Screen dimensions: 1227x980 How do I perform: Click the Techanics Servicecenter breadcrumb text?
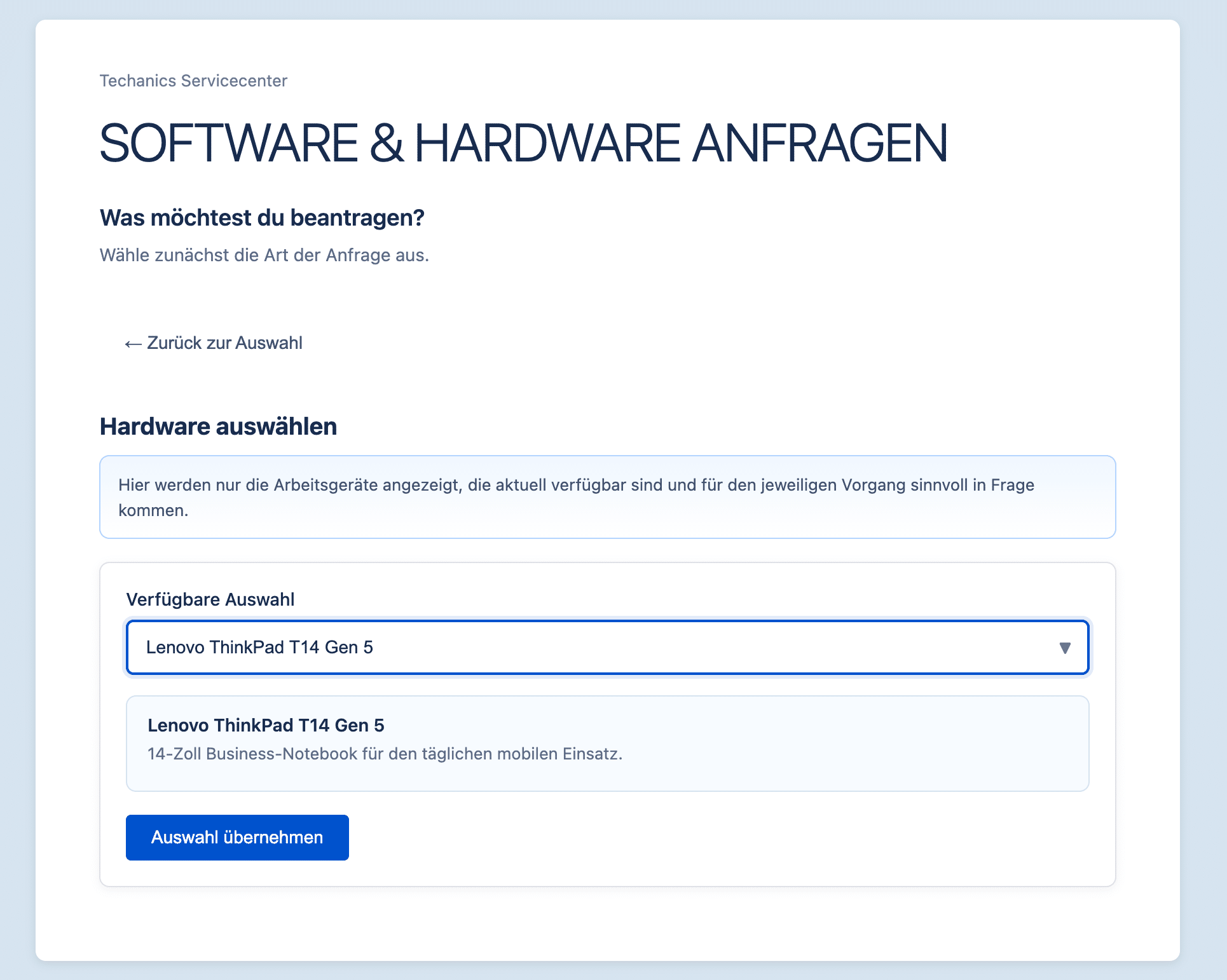point(193,81)
